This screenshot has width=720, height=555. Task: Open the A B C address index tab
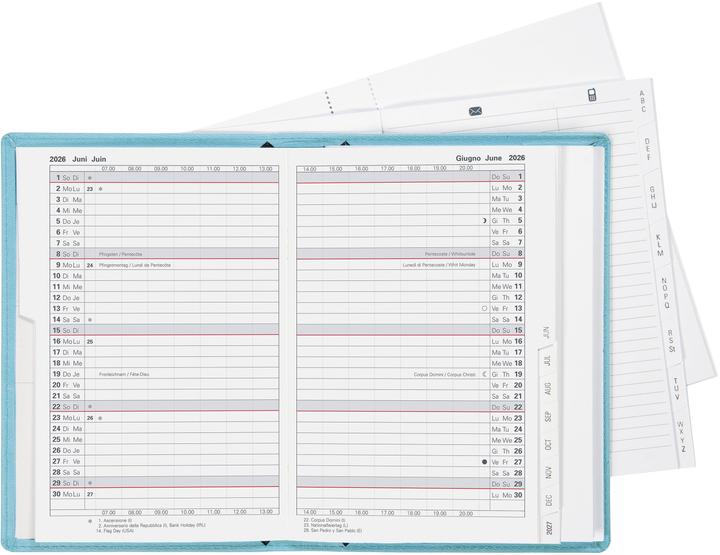point(644,98)
